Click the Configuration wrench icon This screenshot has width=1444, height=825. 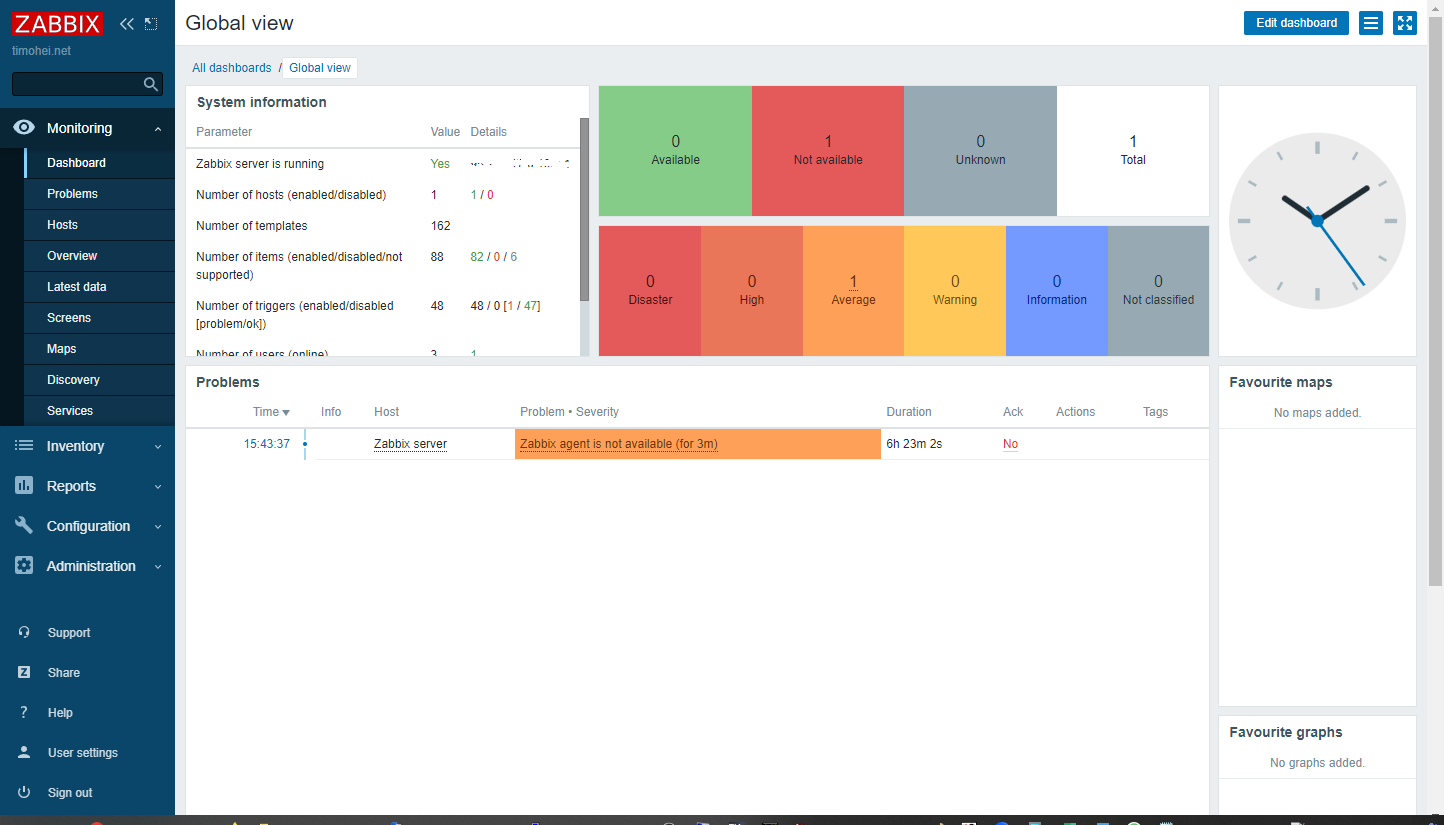coord(24,526)
